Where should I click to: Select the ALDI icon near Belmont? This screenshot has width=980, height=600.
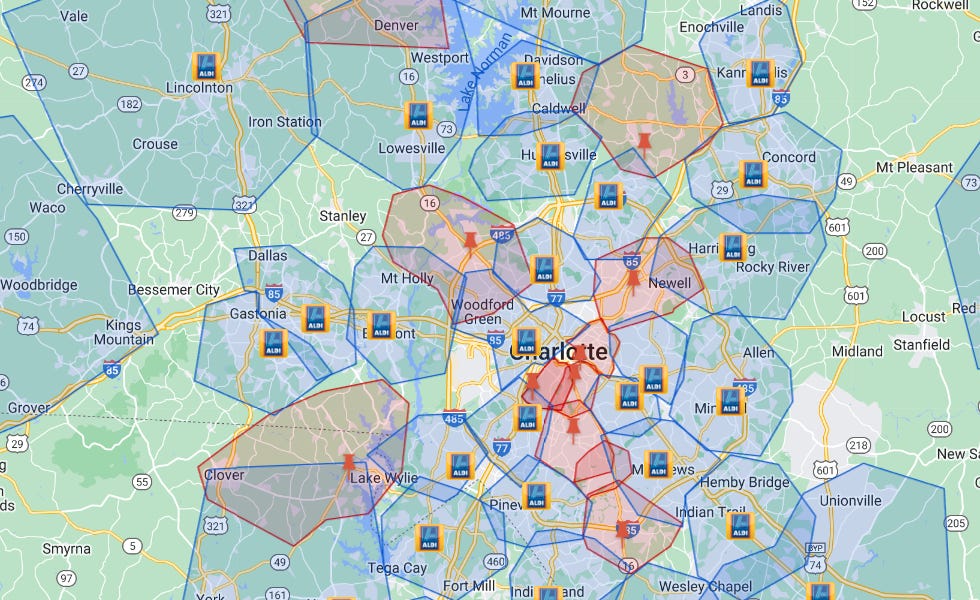coord(381,323)
